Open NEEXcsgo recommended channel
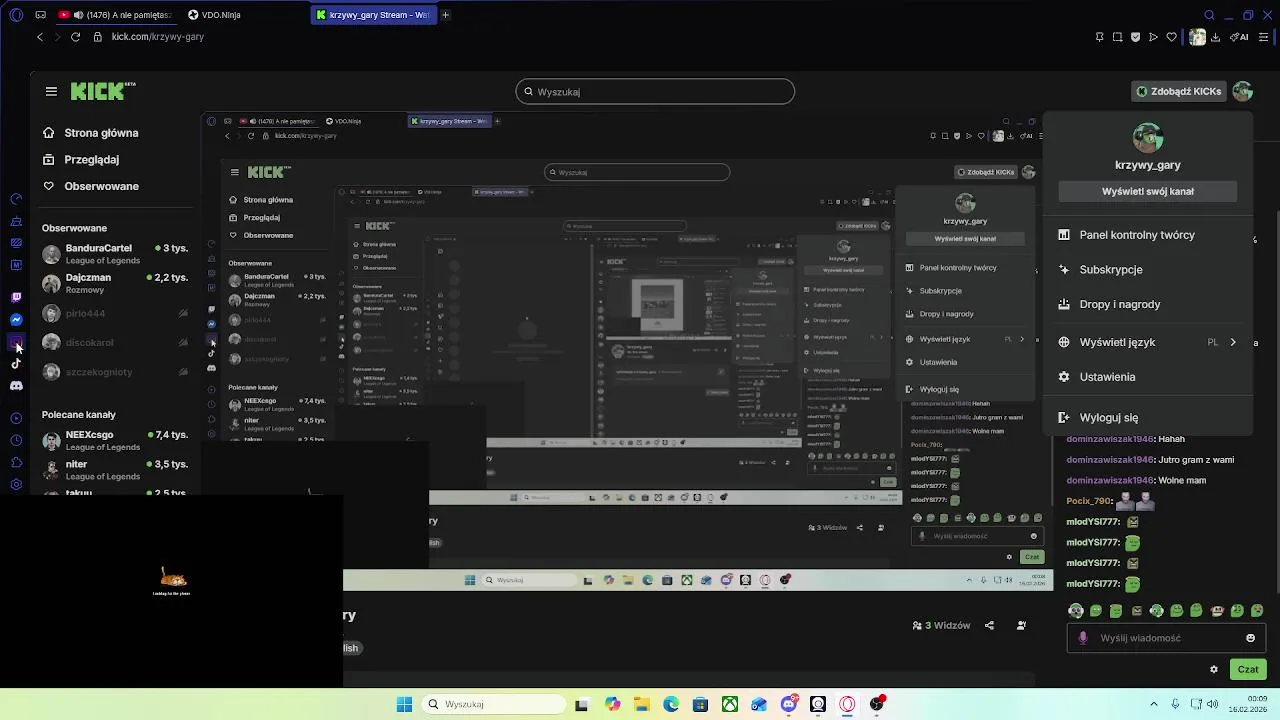Image resolution: width=1280 pixels, height=720 pixels. click(x=115, y=440)
